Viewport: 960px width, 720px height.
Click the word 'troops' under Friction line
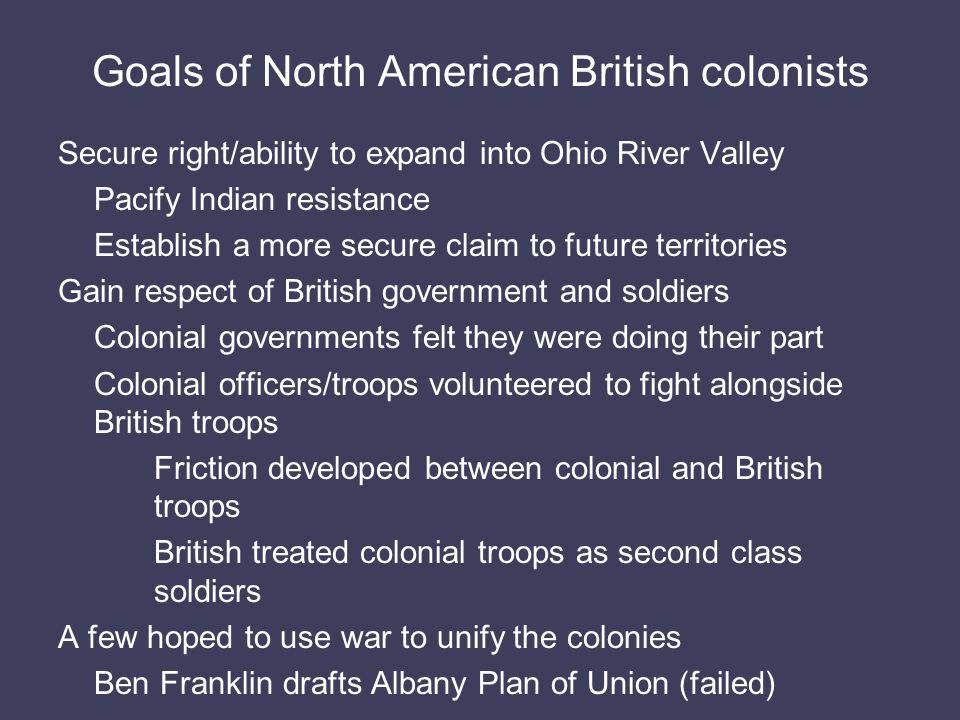[197, 508]
